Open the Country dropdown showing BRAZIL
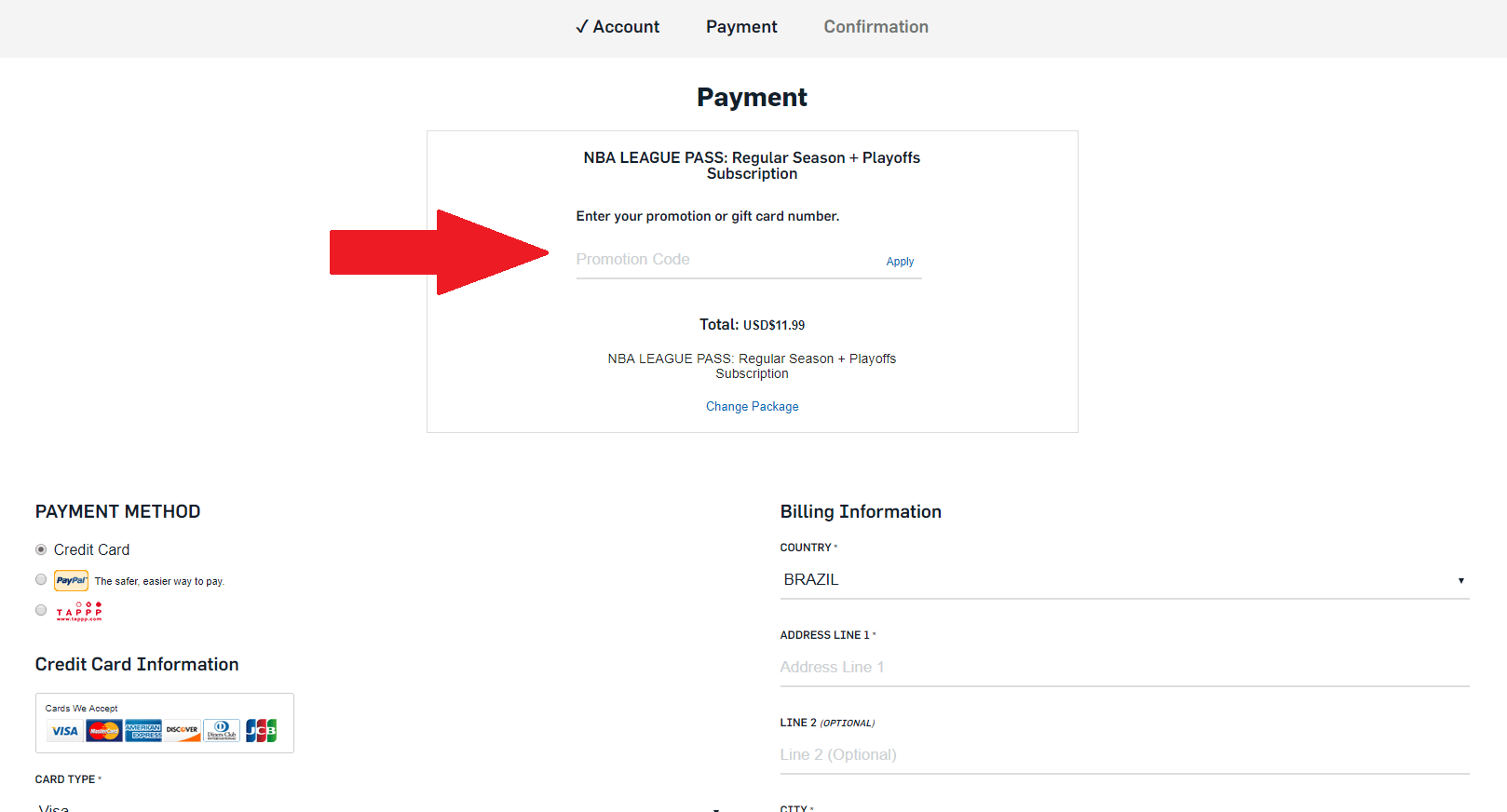1507x812 pixels. pyautogui.click(x=1124, y=580)
